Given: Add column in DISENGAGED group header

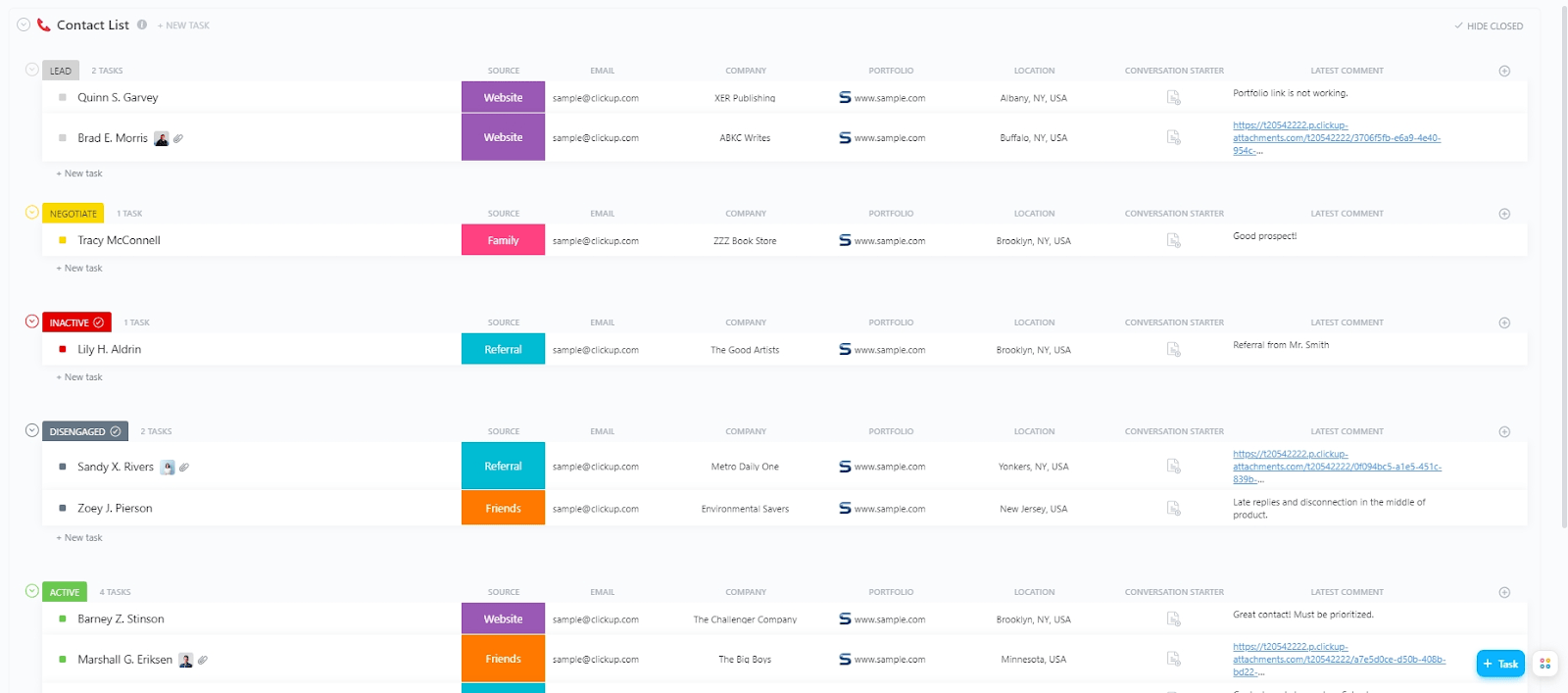Looking at the screenshot, I should (1504, 431).
